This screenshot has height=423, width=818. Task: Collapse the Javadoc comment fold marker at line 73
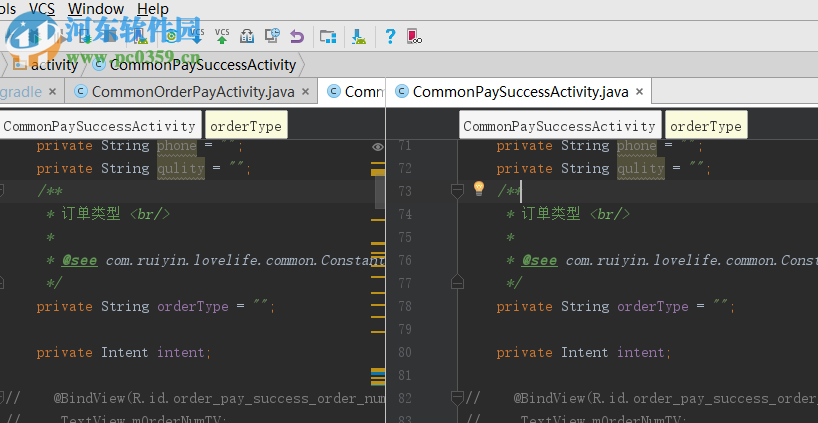click(x=455, y=190)
